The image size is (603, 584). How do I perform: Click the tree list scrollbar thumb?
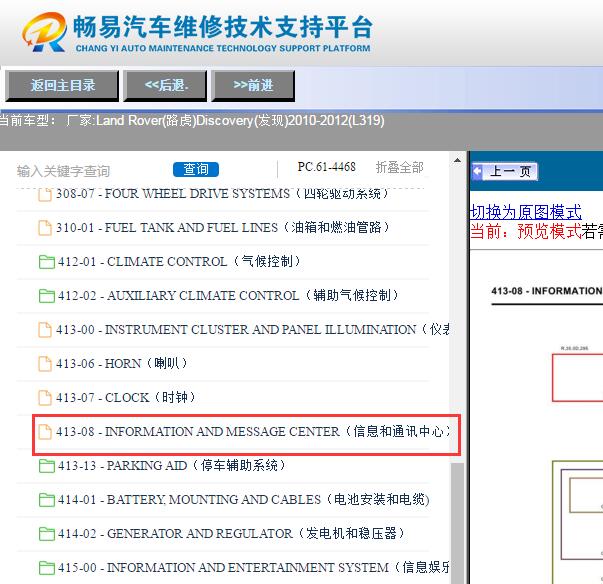click(x=457, y=523)
